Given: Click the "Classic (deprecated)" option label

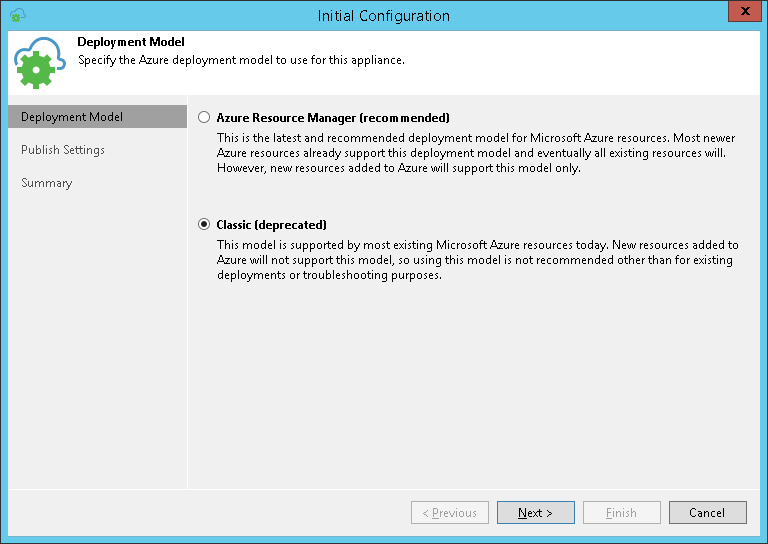Looking at the screenshot, I should (271, 225).
